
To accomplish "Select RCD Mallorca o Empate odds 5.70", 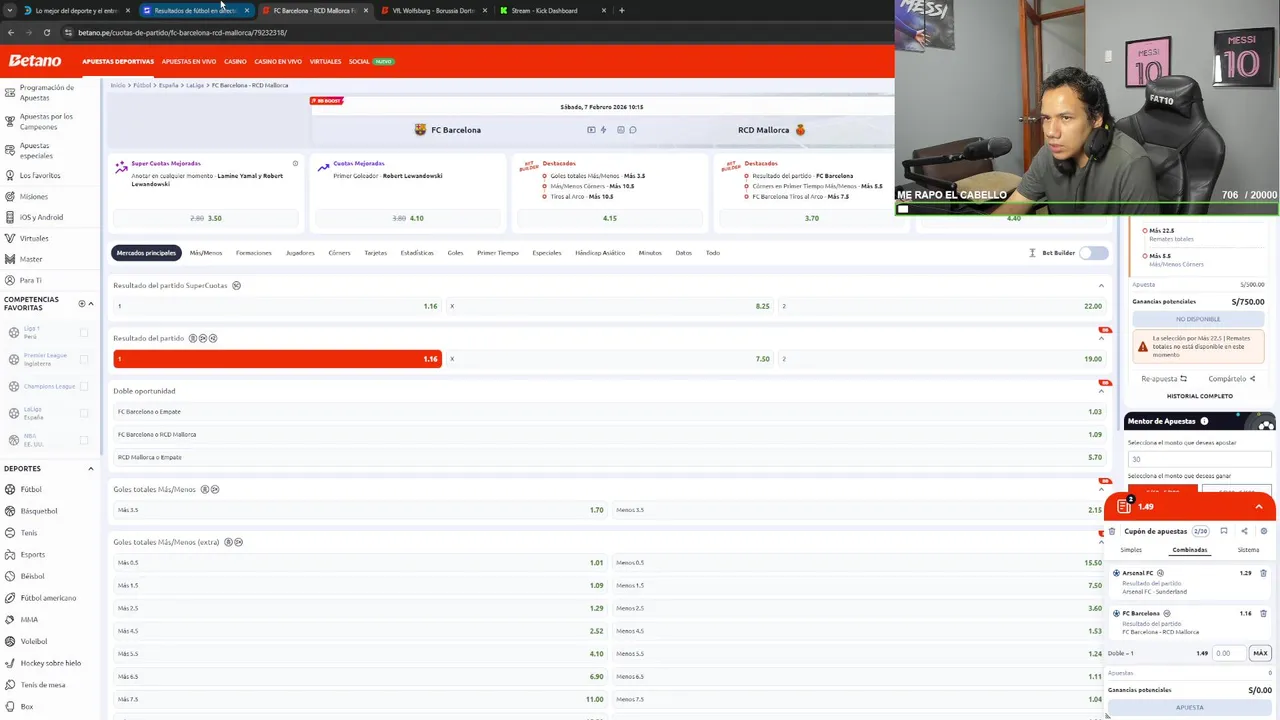I will (x=609, y=457).
